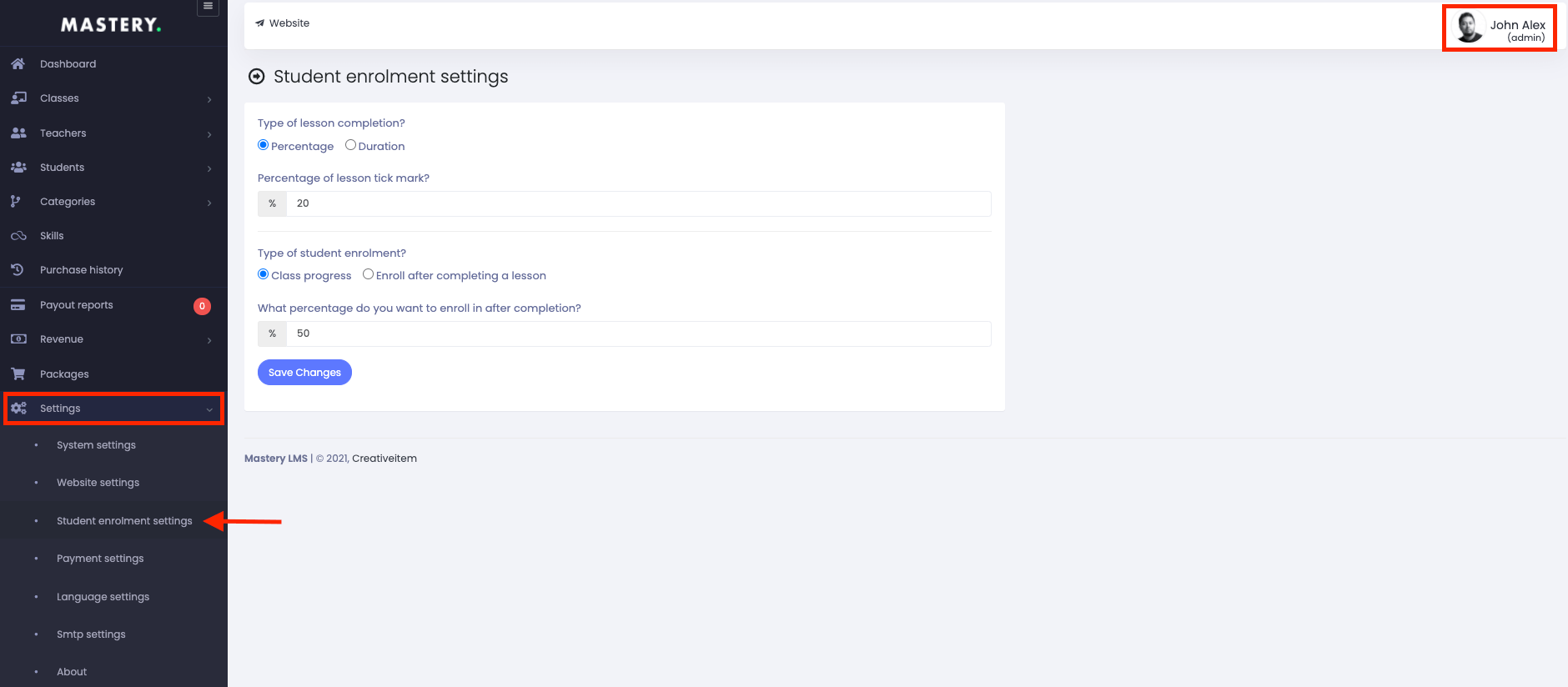Go to Website settings submenu

[98, 483]
